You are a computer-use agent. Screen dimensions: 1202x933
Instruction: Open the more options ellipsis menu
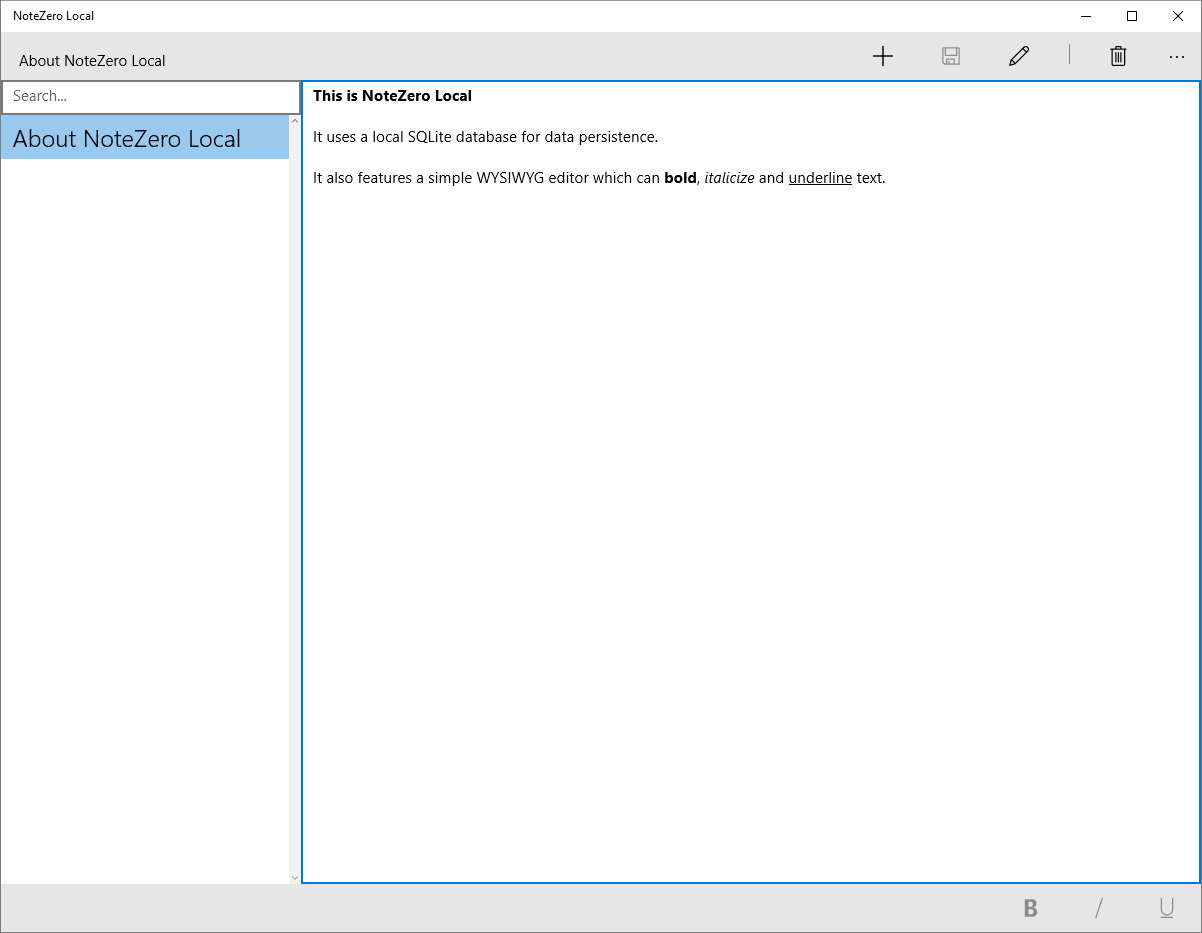[x=1177, y=57]
